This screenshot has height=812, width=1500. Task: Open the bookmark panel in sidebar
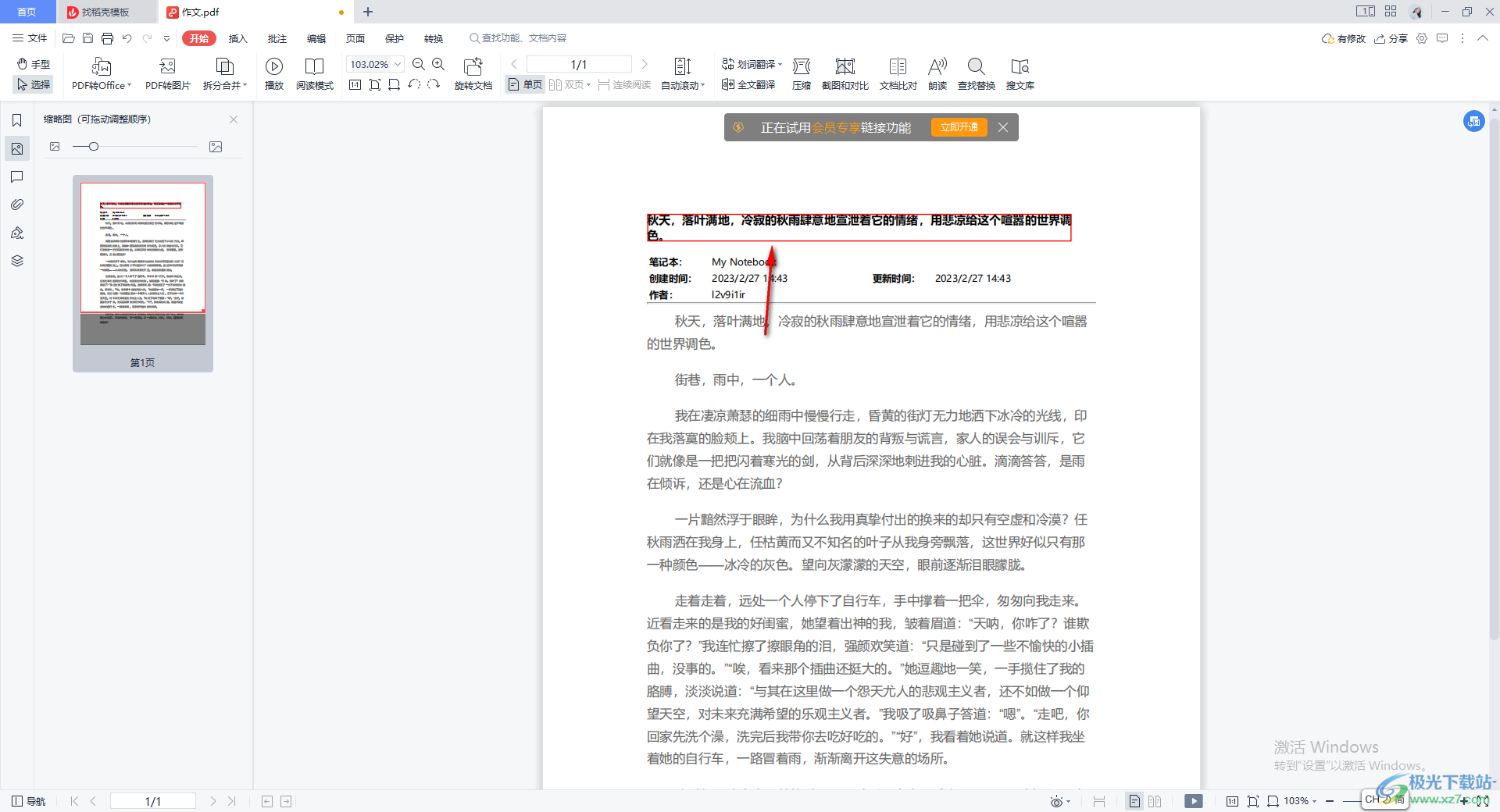point(17,120)
